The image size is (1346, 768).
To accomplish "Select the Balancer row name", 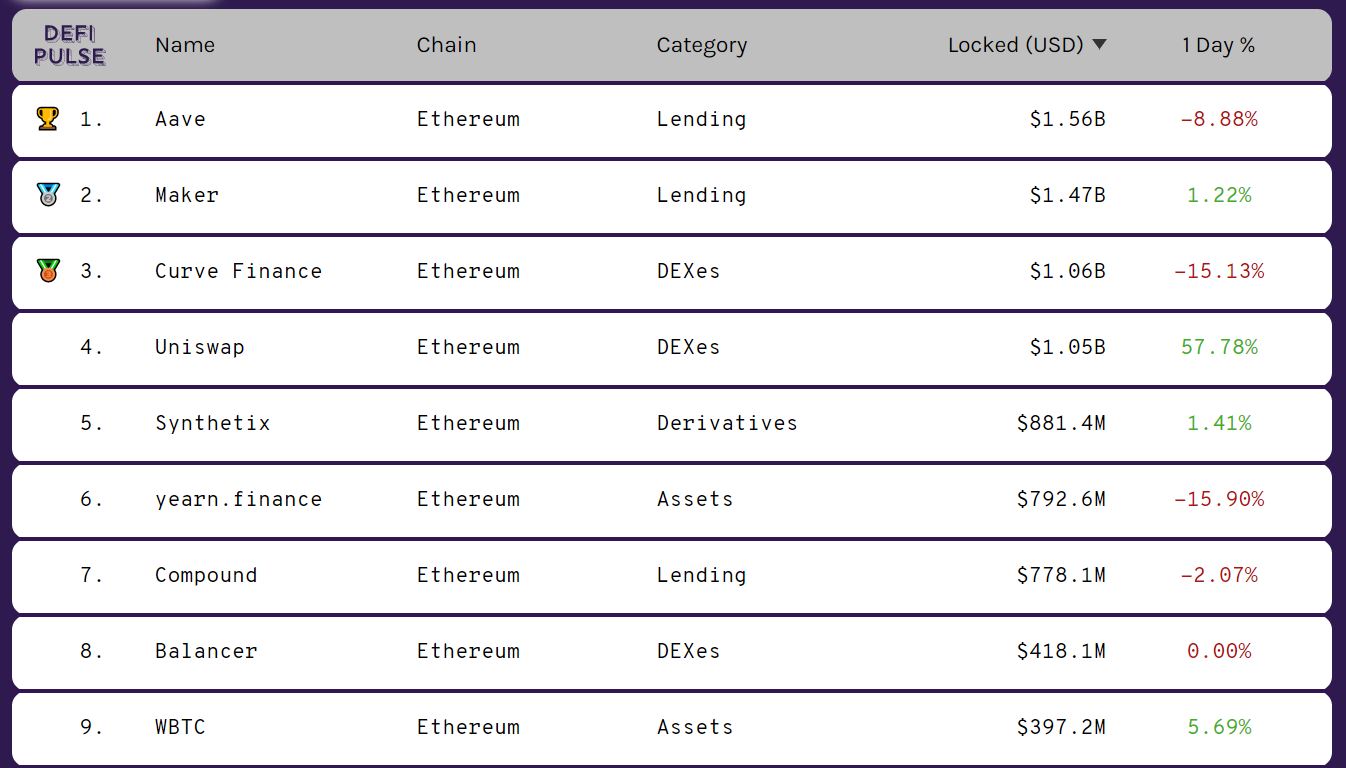I will pyautogui.click(x=206, y=651).
